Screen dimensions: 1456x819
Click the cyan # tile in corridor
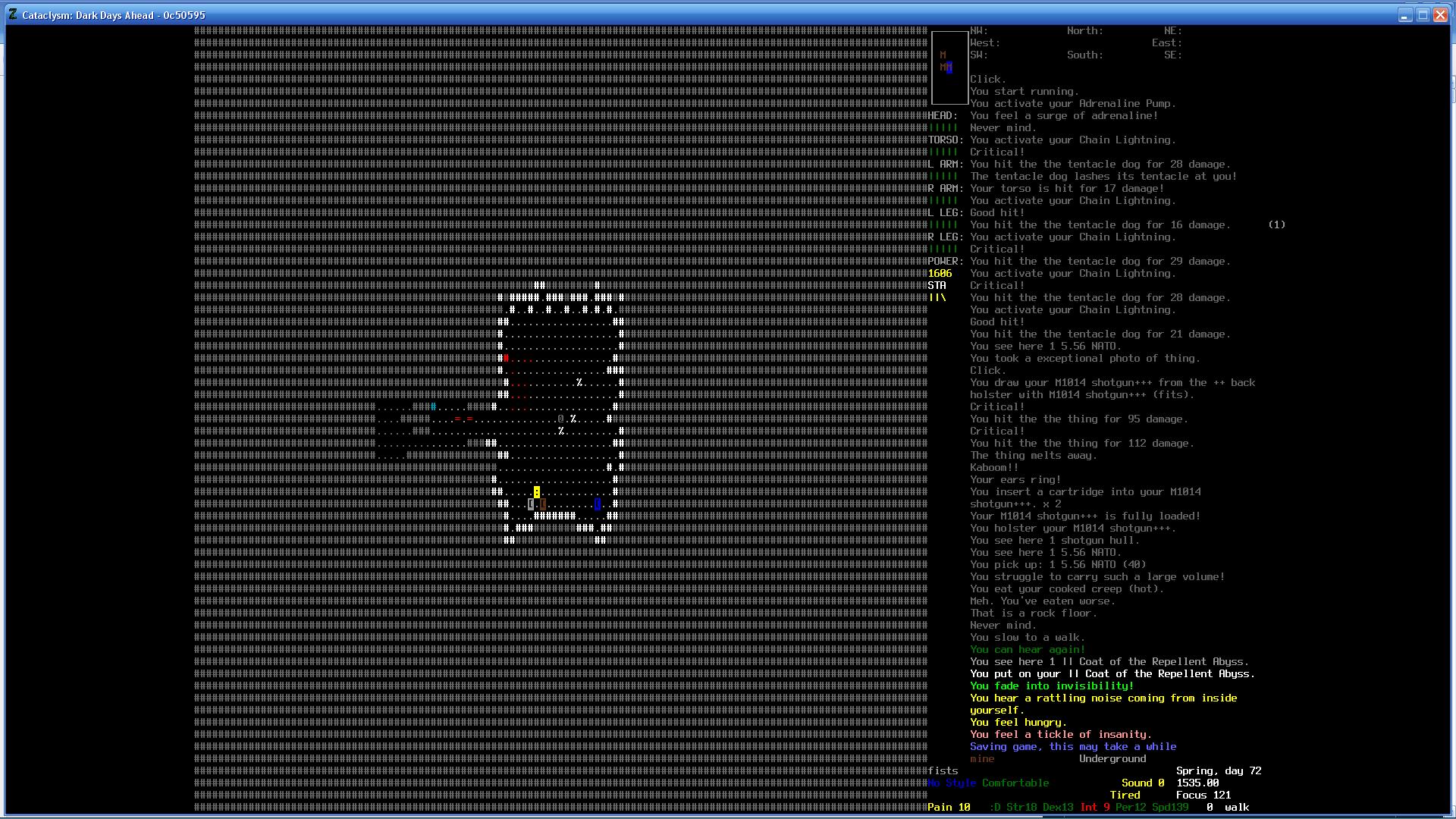[x=434, y=407]
